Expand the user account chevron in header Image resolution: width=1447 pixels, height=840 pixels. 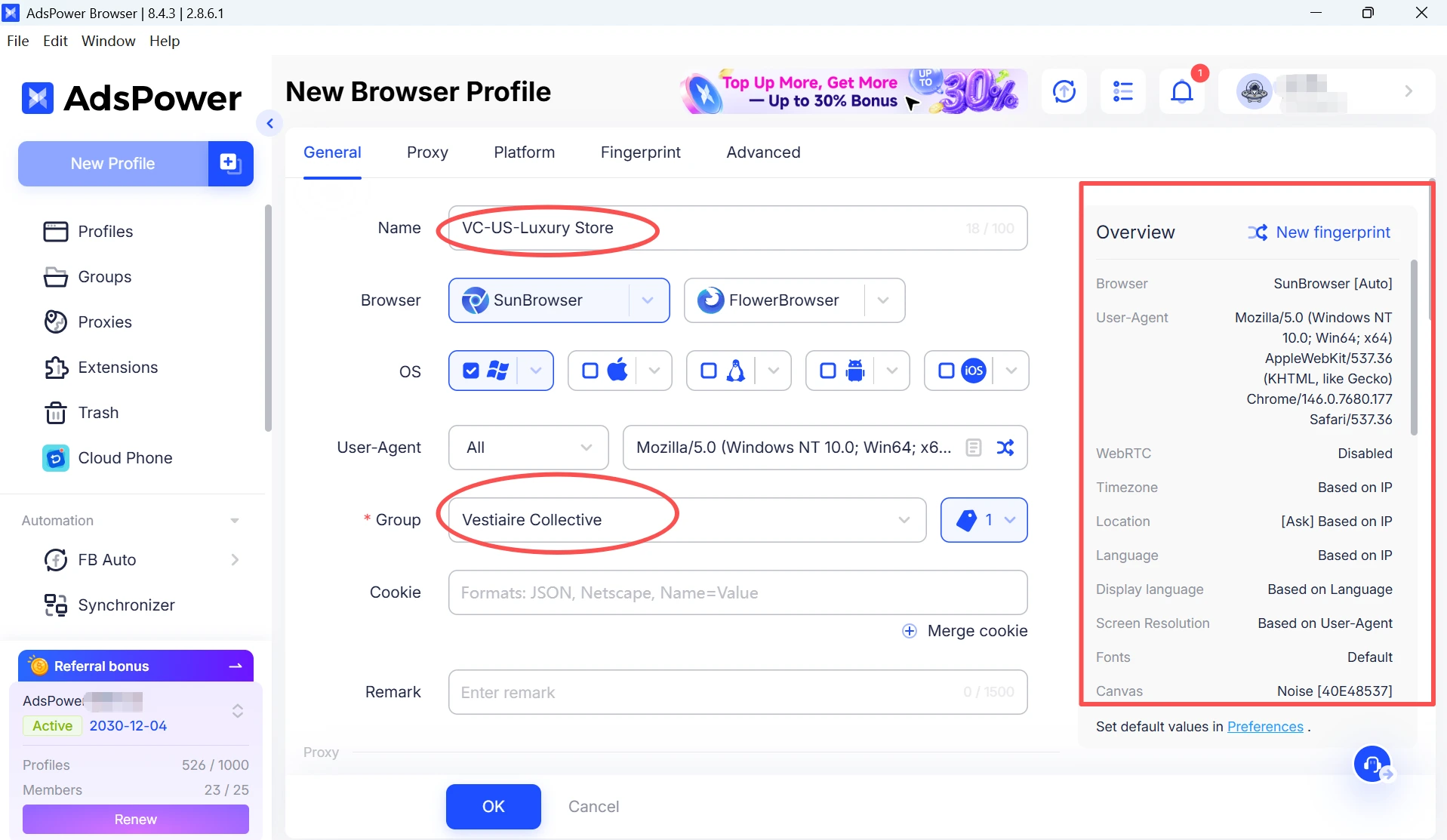point(1409,91)
